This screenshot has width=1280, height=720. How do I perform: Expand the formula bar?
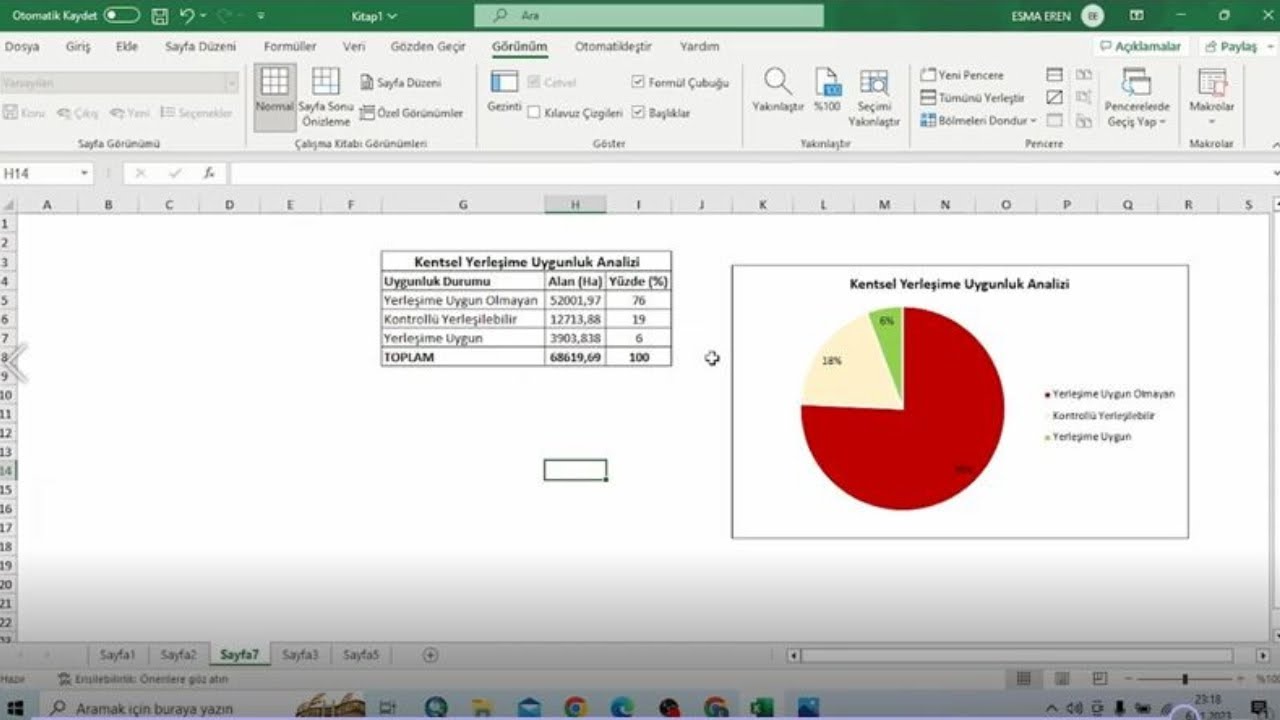(x=1275, y=173)
